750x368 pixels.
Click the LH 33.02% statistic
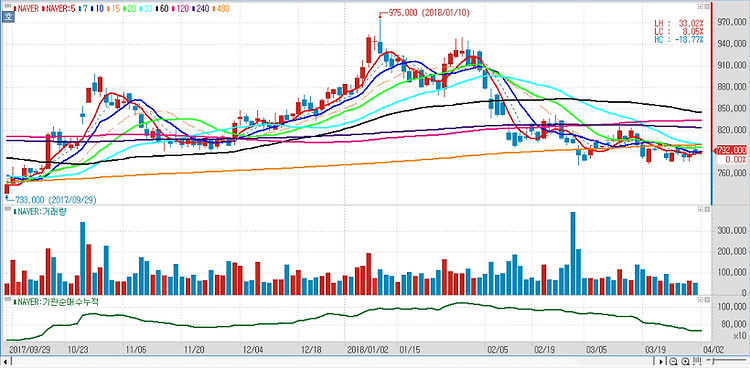679,23
